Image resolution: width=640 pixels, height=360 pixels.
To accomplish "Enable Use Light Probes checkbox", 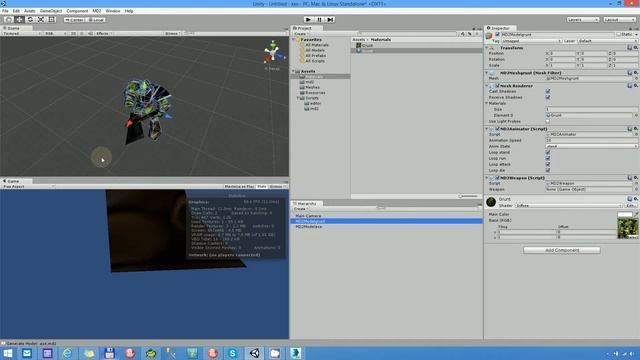I will coord(548,121).
